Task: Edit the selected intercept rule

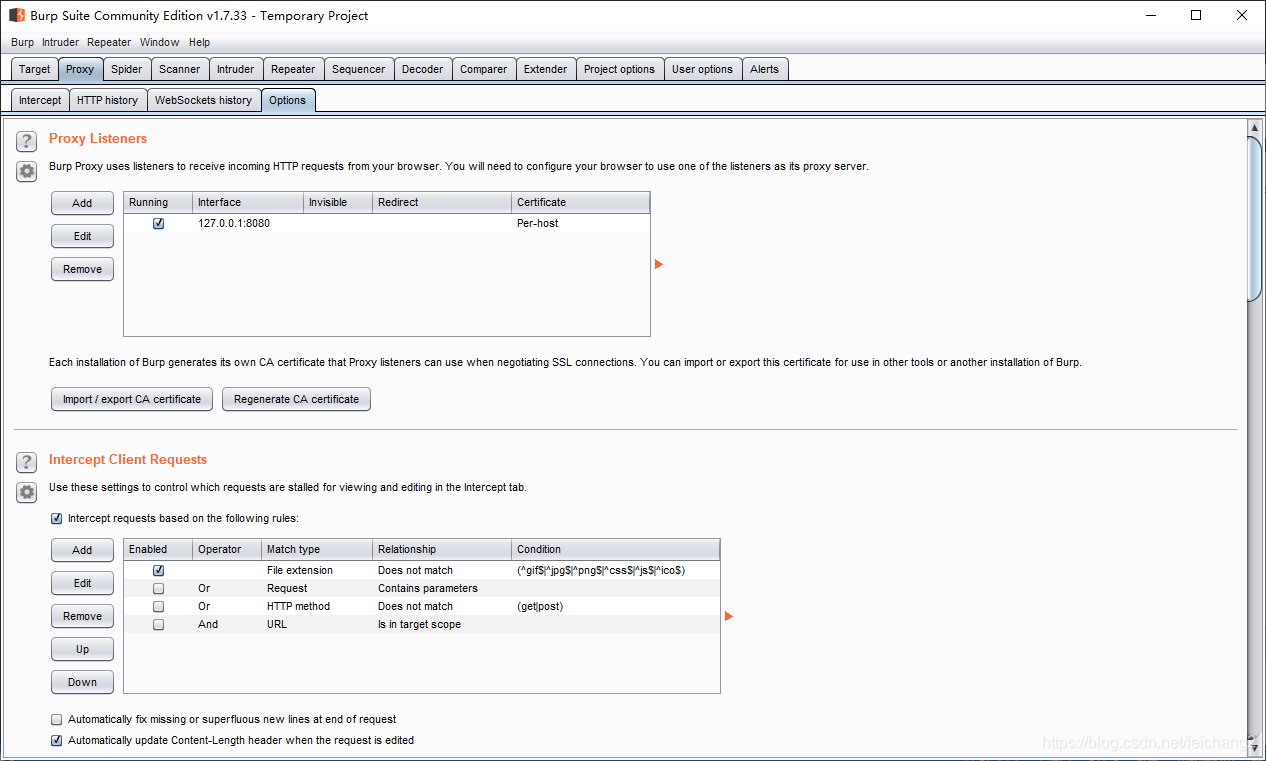Action: click(x=83, y=583)
